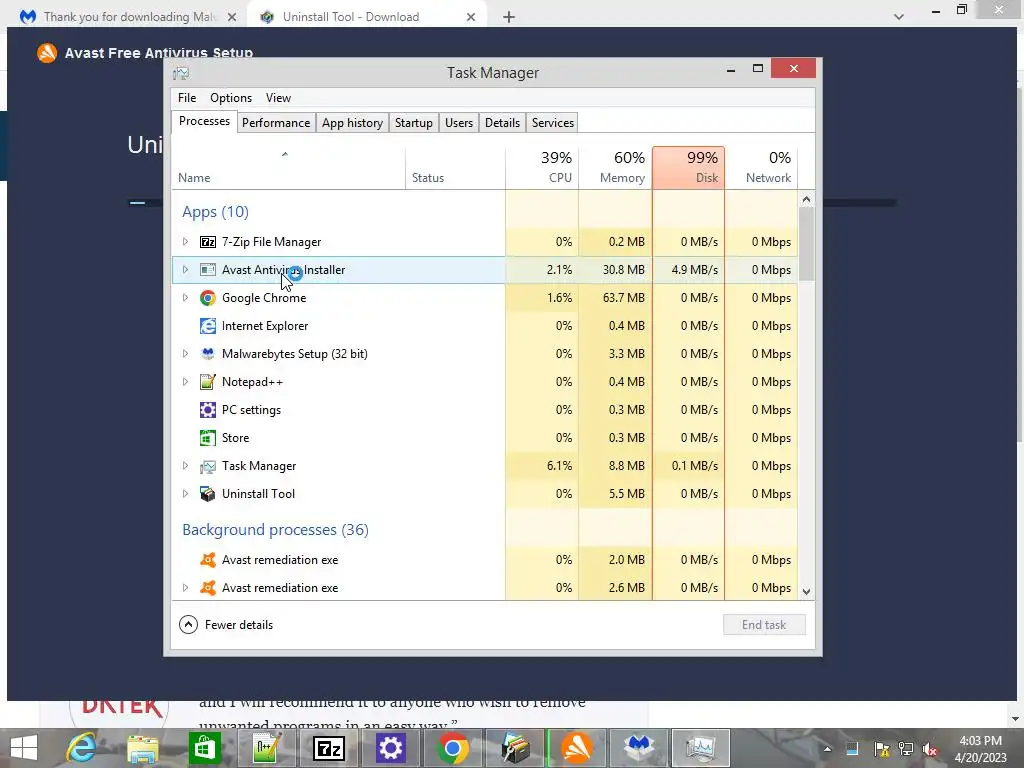Click the Task Manager title bar icon

[181, 73]
